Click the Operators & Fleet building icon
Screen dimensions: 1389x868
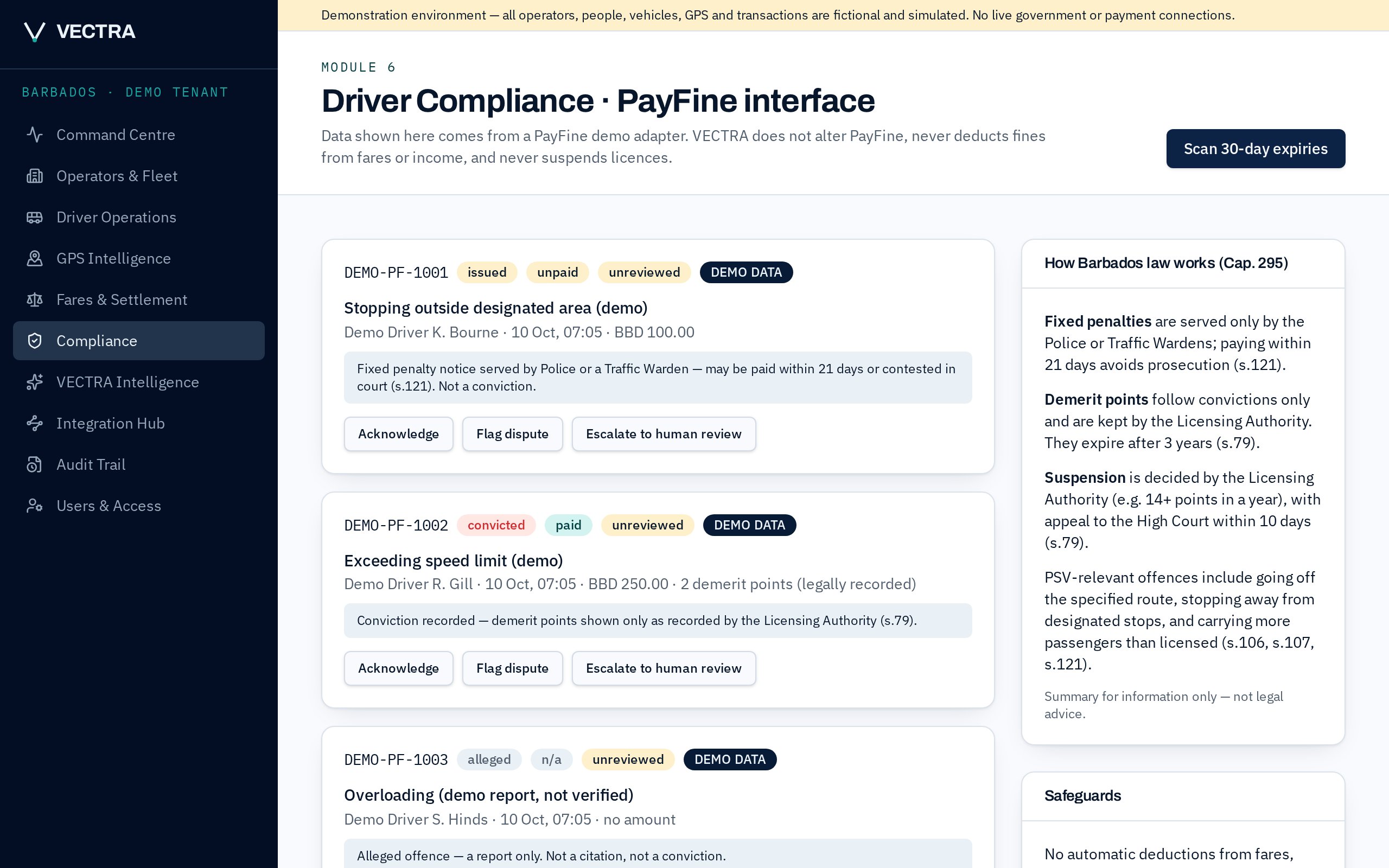[x=34, y=176]
